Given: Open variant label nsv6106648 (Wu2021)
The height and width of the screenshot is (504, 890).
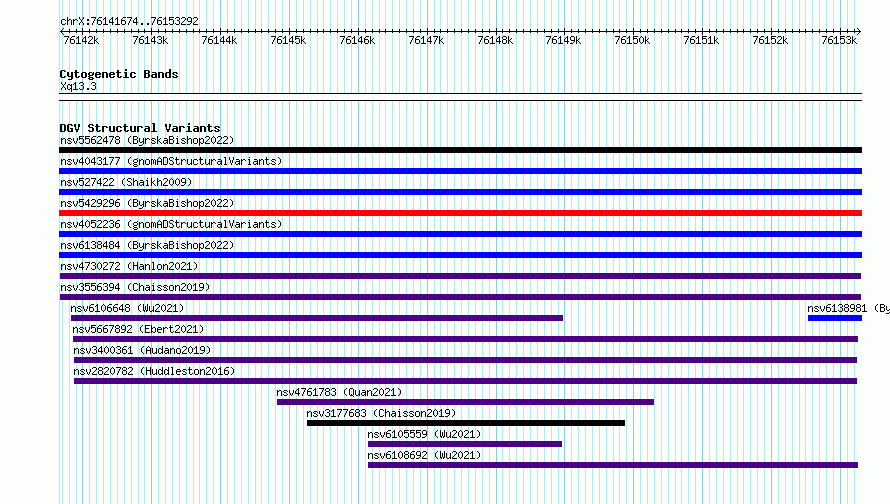Looking at the screenshot, I should tap(127, 308).
